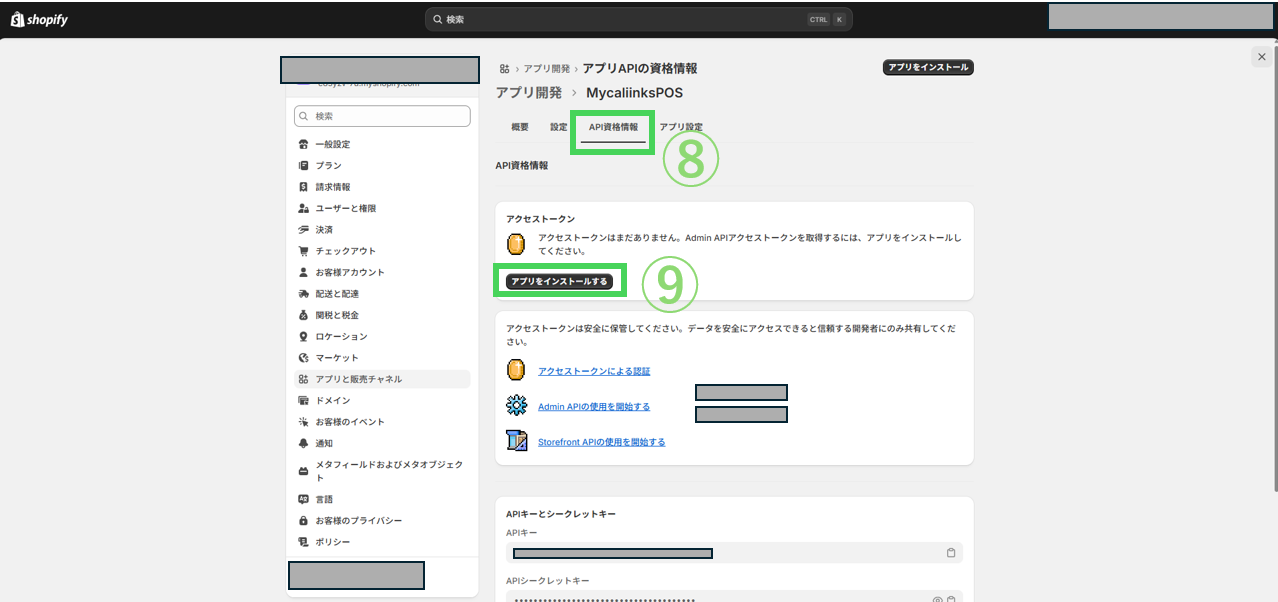Open アクセストークンによる認証 link
Screen dimensions: 1278x602
594,371
